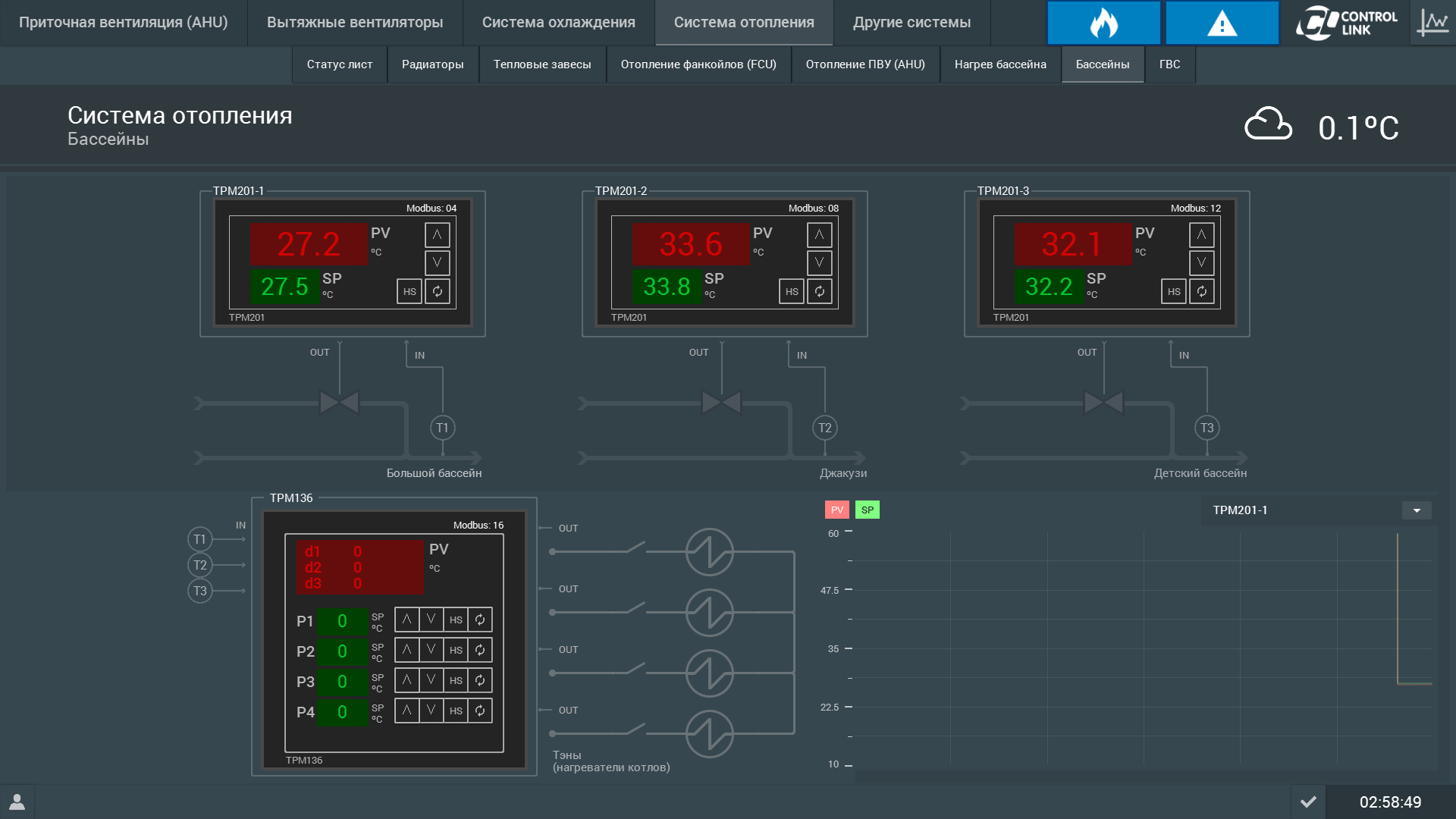Increase setpoint on TPM201-3 with up arrow
This screenshot has width=1456, height=819.
coord(1202,234)
